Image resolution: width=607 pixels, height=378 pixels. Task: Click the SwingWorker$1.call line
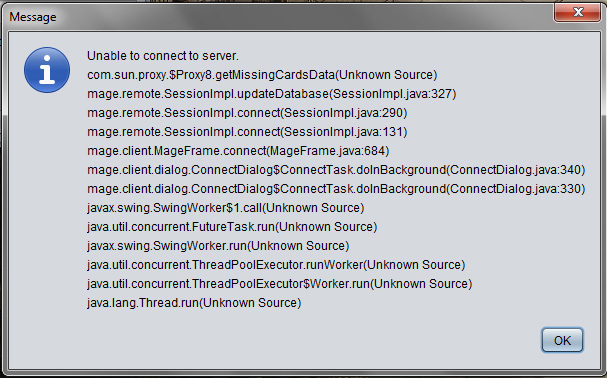pos(226,208)
